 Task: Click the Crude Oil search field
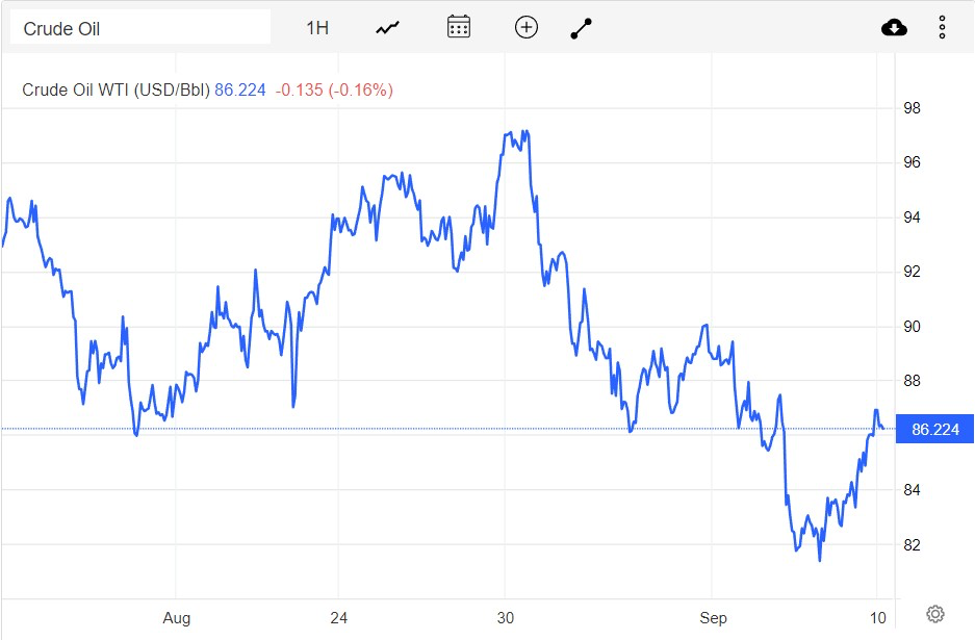pyautogui.click(x=140, y=28)
